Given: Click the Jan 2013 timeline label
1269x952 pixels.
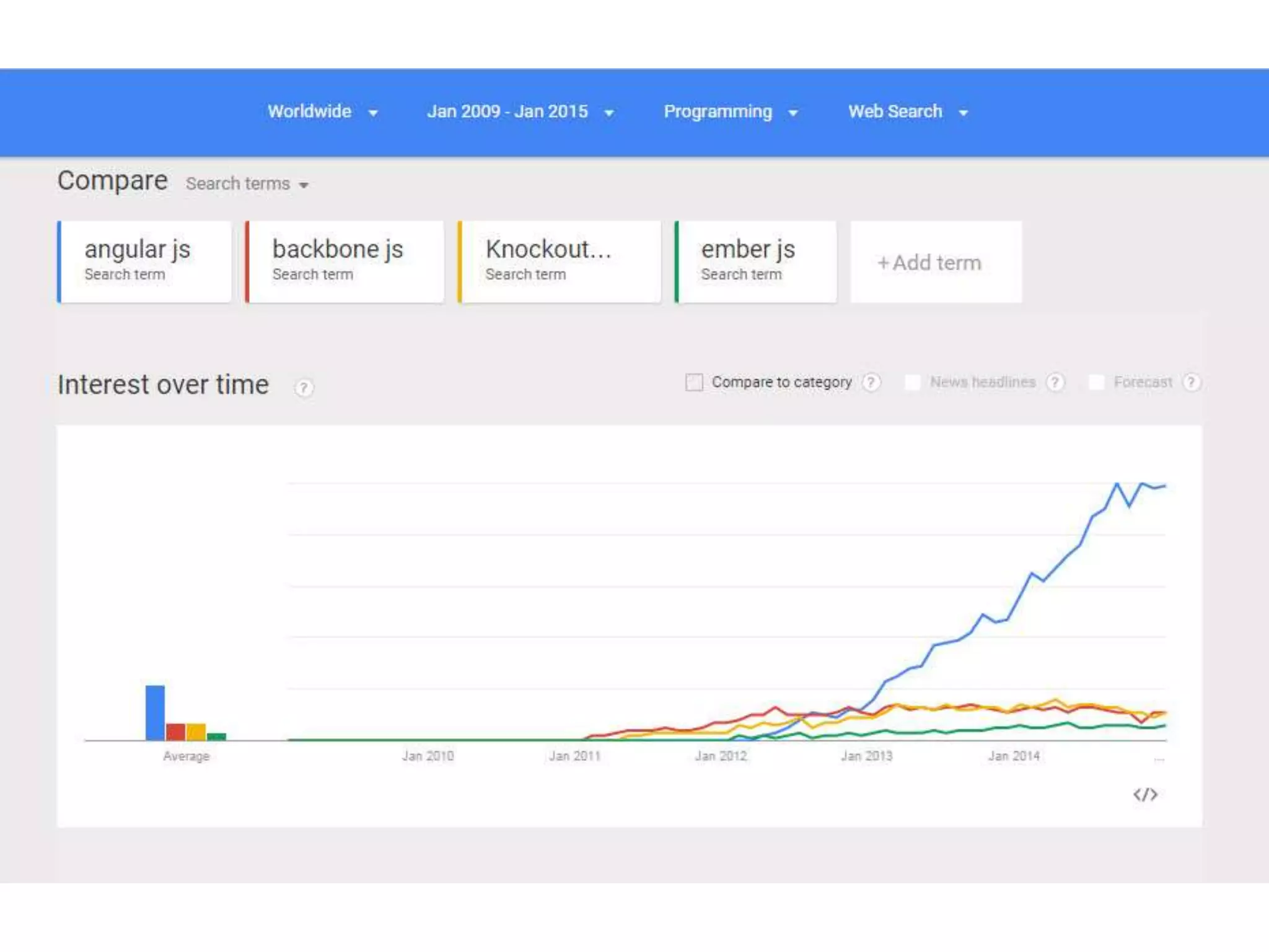Looking at the screenshot, I should point(866,756).
